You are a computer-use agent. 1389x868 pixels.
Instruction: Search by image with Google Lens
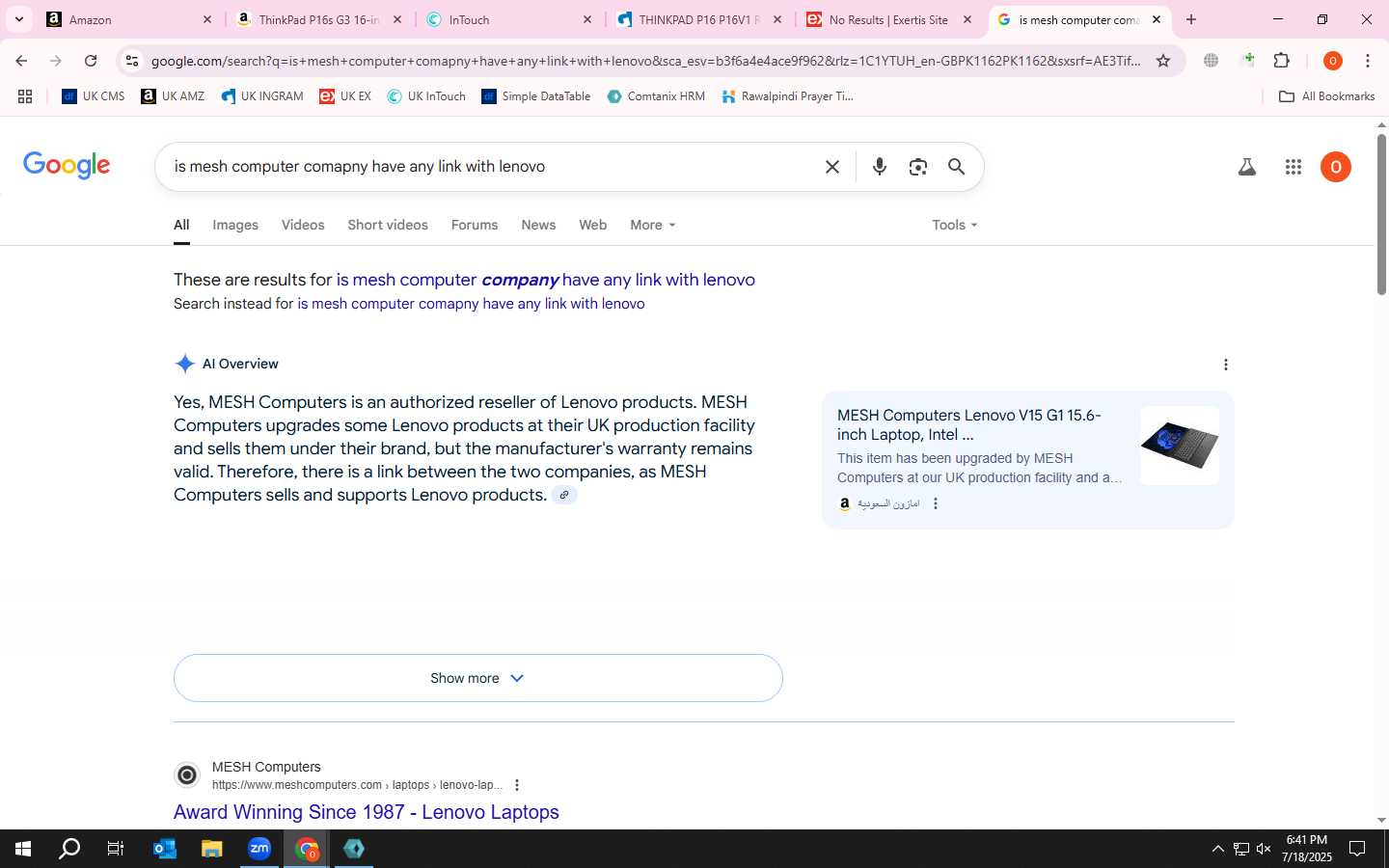[x=917, y=167]
